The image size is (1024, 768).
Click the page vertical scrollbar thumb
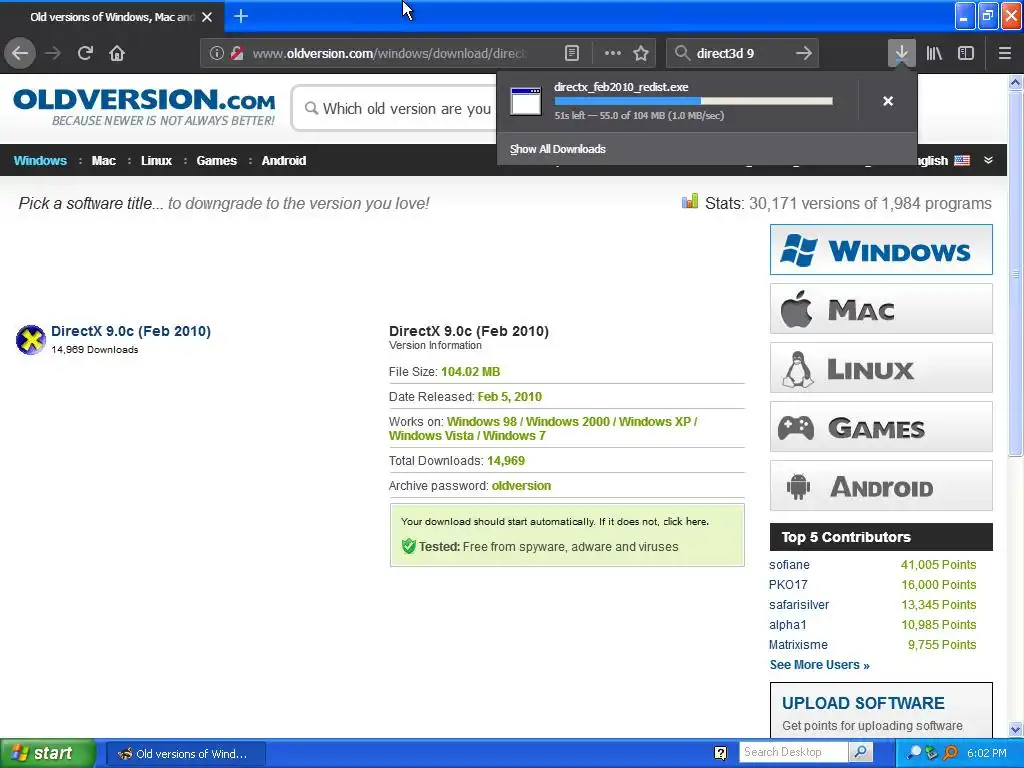click(1015, 274)
